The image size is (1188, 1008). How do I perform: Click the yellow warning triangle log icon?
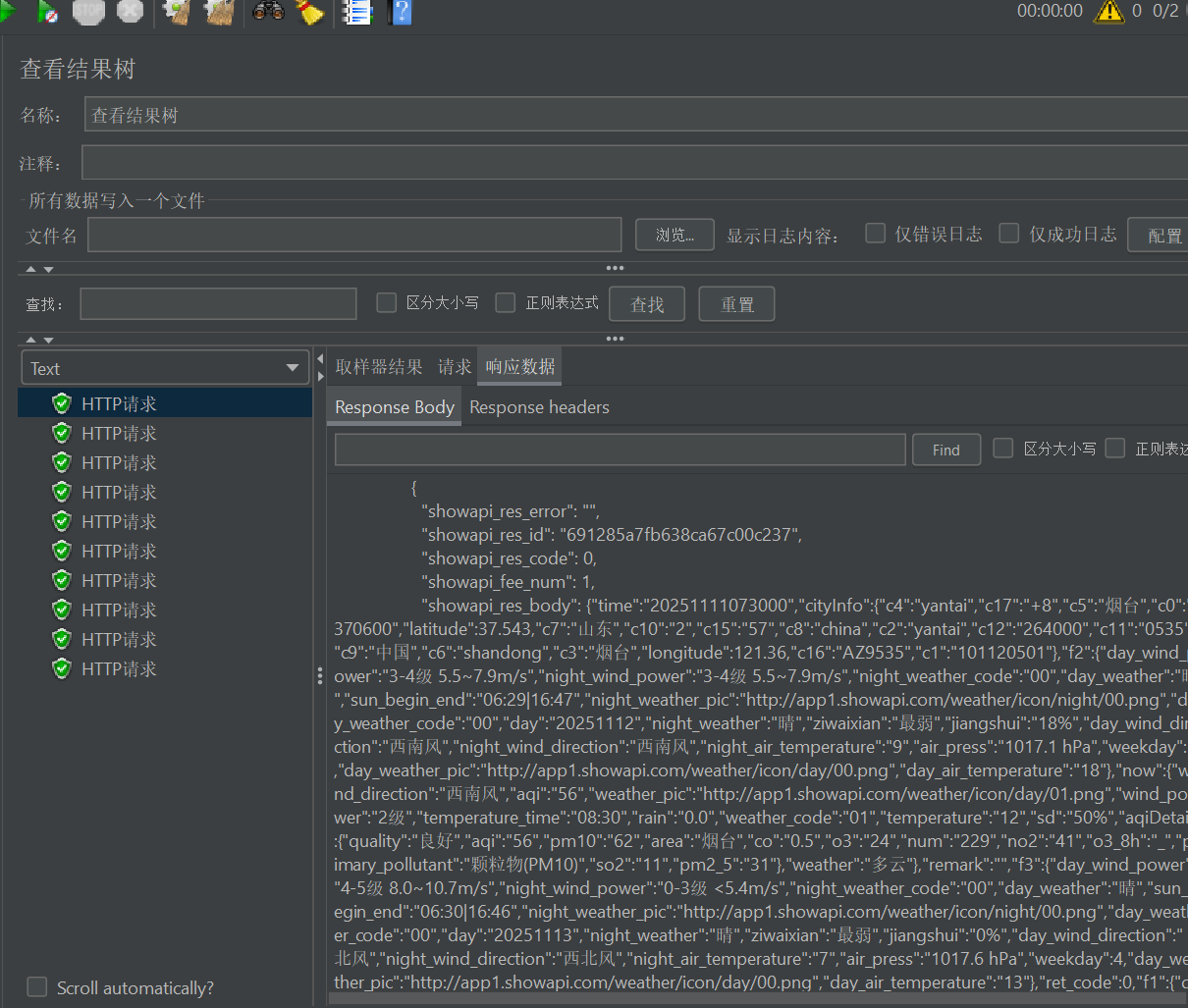(1109, 11)
